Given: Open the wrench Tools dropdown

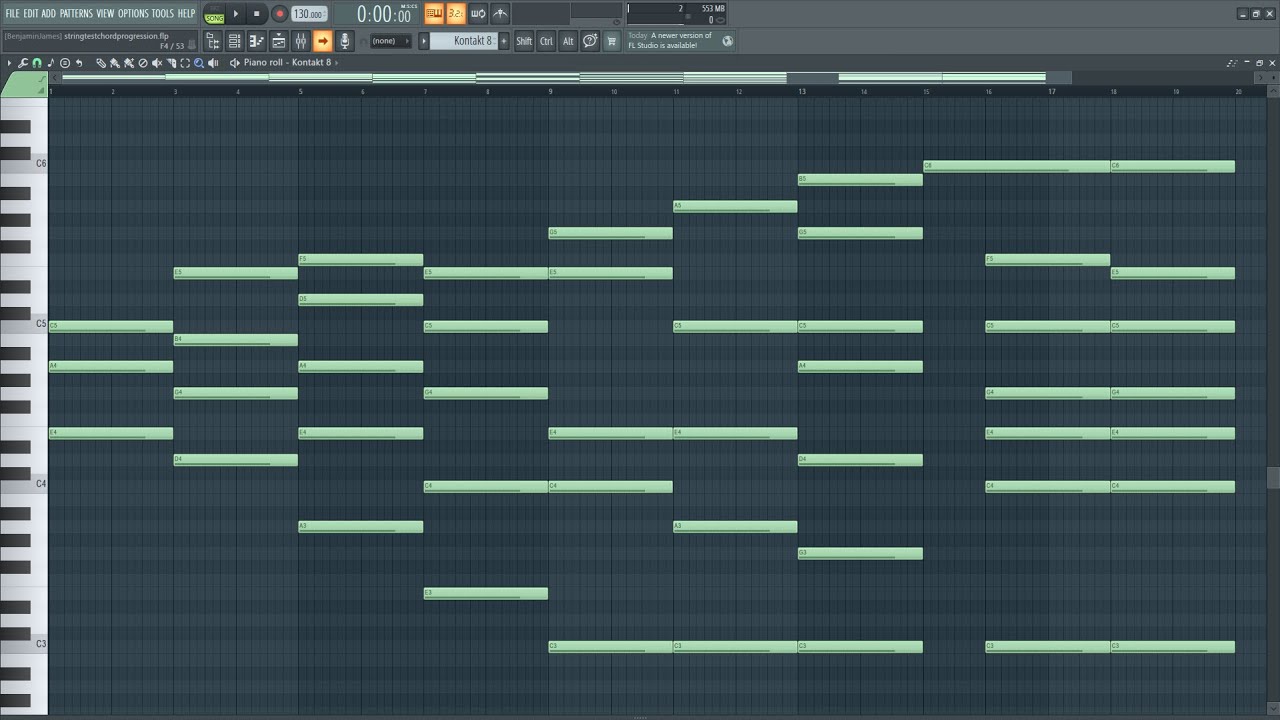Looking at the screenshot, I should point(23,63).
